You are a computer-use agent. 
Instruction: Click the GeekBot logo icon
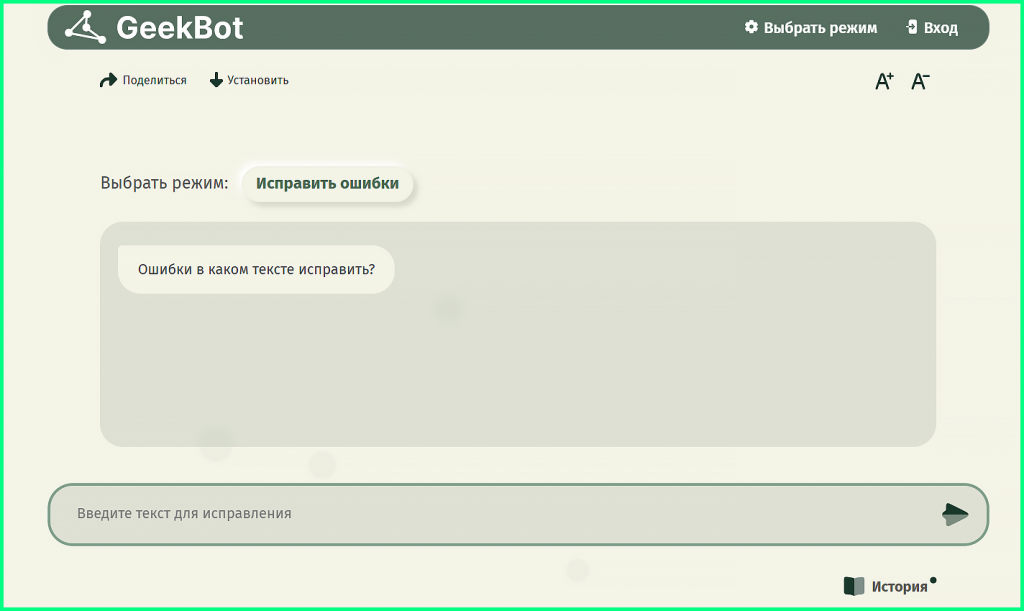tap(86, 27)
